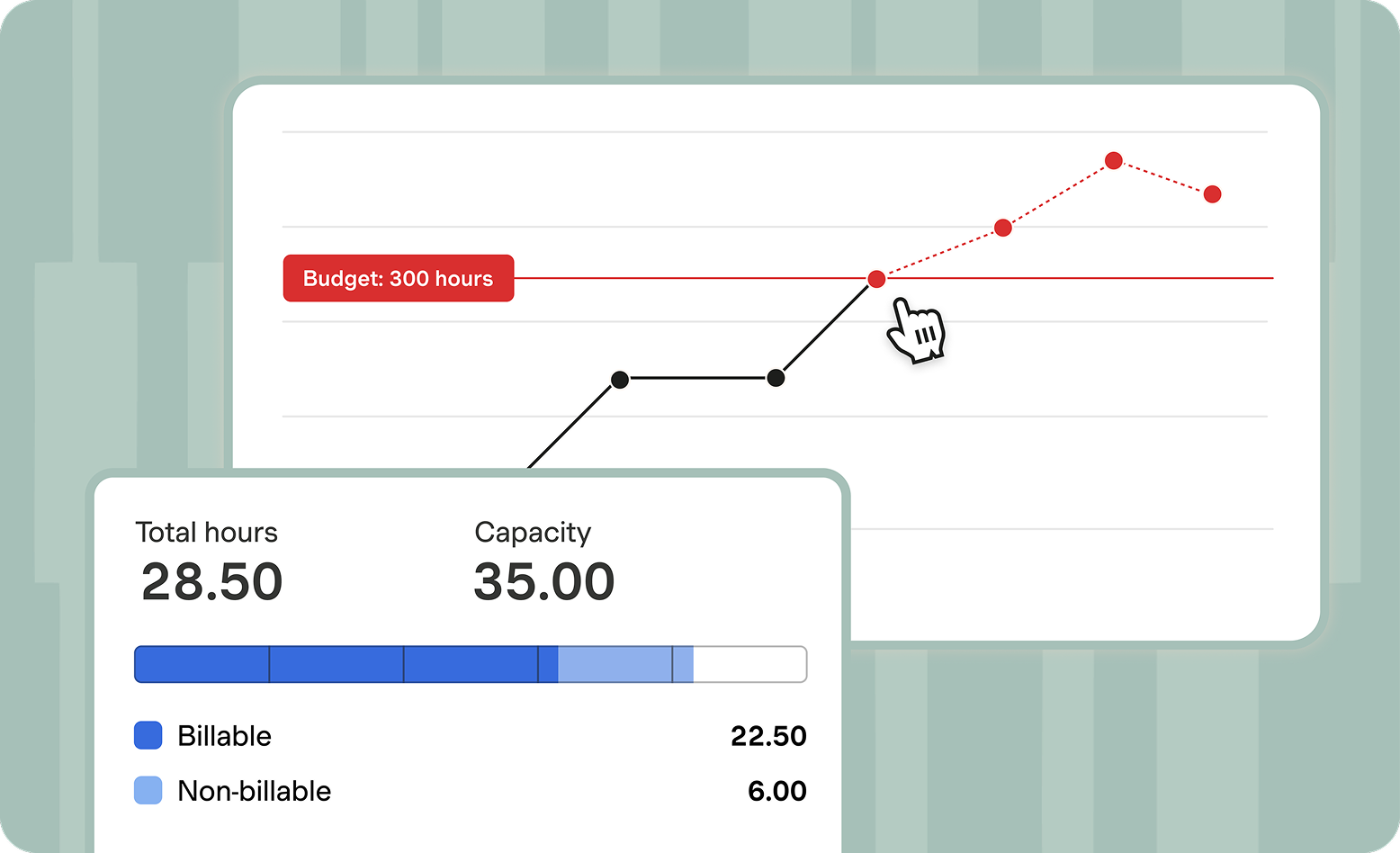Select the second red forecast point above budget
The height and width of the screenshot is (853, 1400).
pos(1003,229)
